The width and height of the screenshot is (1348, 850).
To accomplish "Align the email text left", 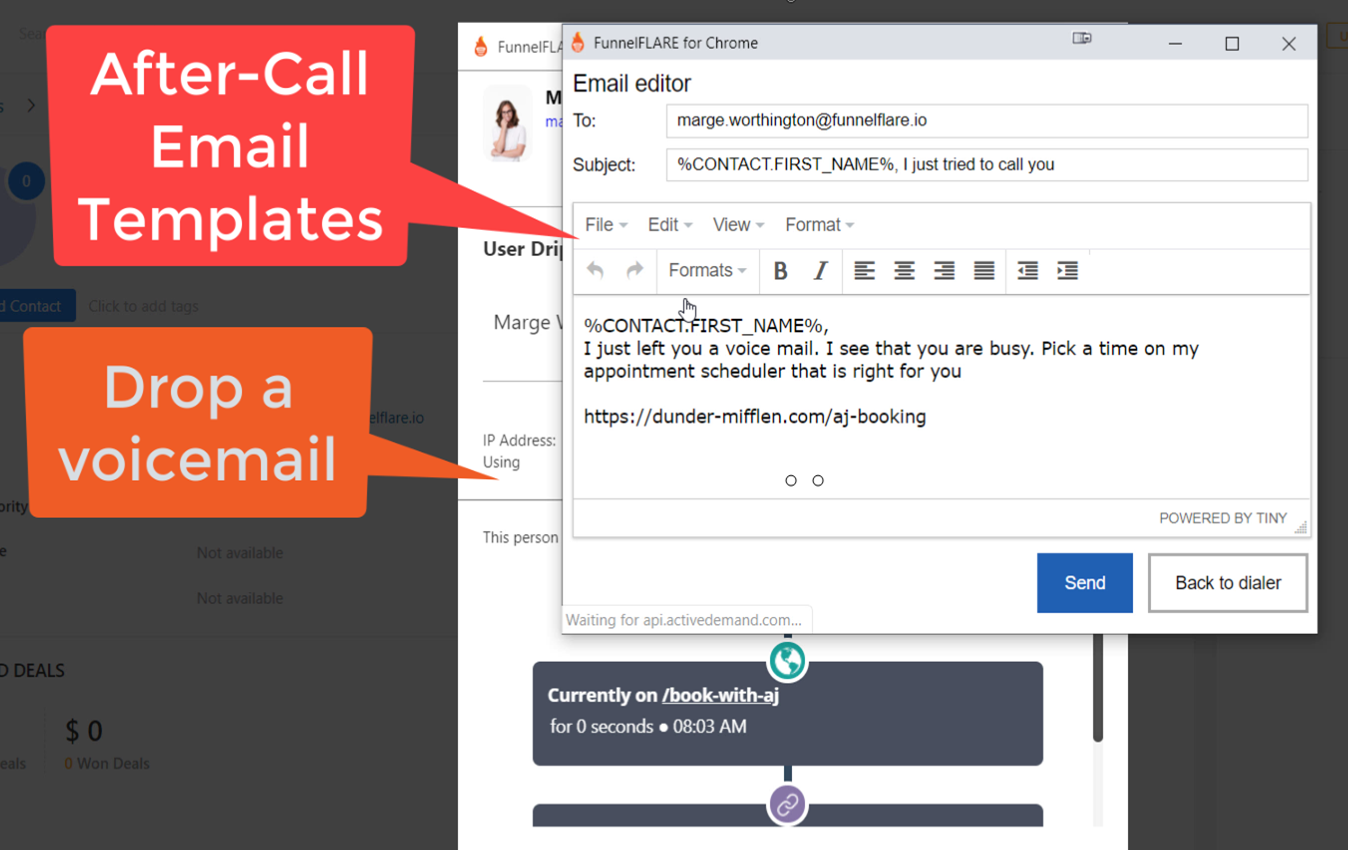I will pyautogui.click(x=864, y=270).
